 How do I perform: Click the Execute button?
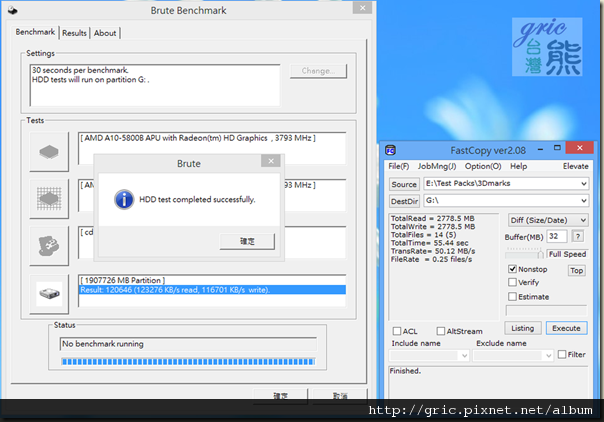[x=566, y=328]
